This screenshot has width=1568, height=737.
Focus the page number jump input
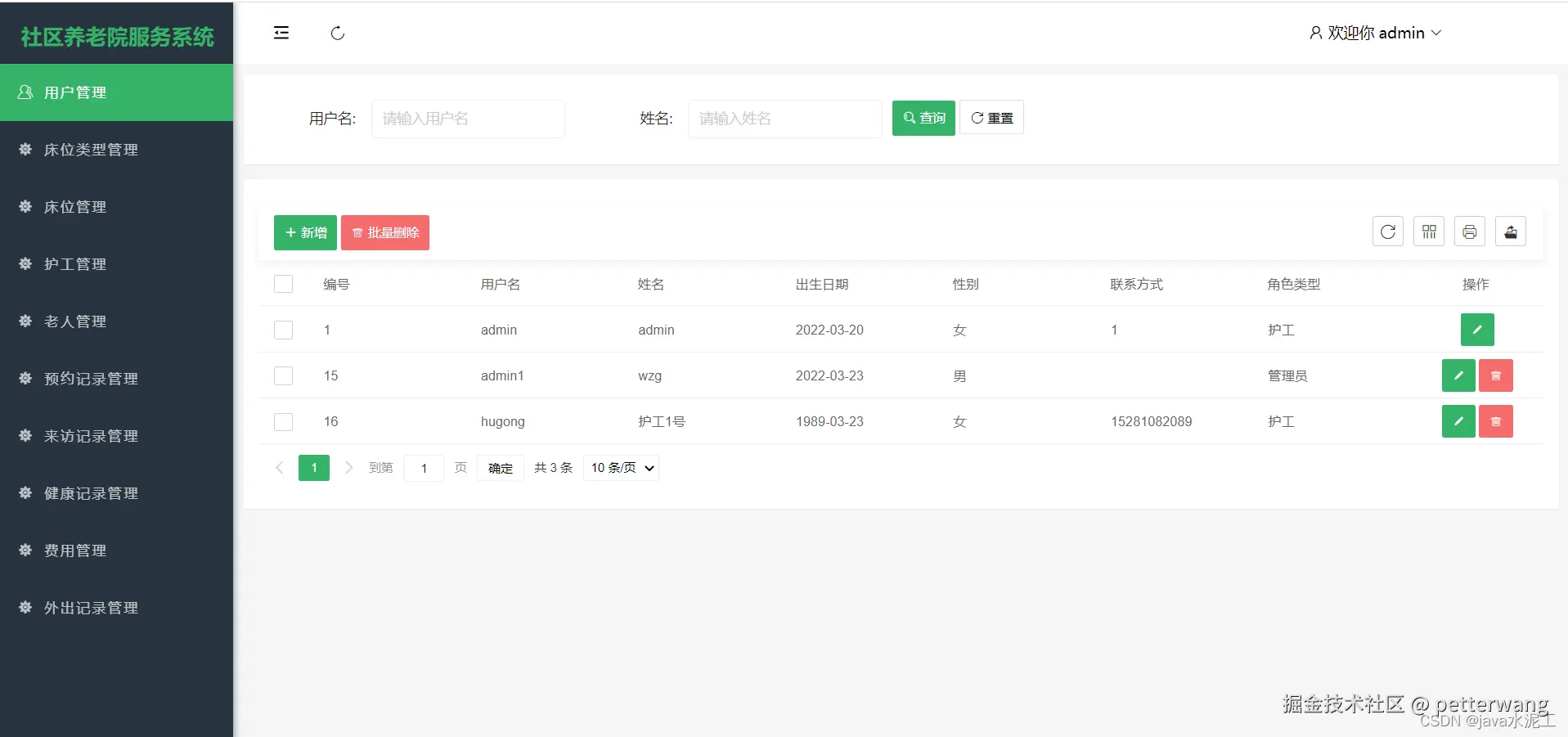click(424, 468)
